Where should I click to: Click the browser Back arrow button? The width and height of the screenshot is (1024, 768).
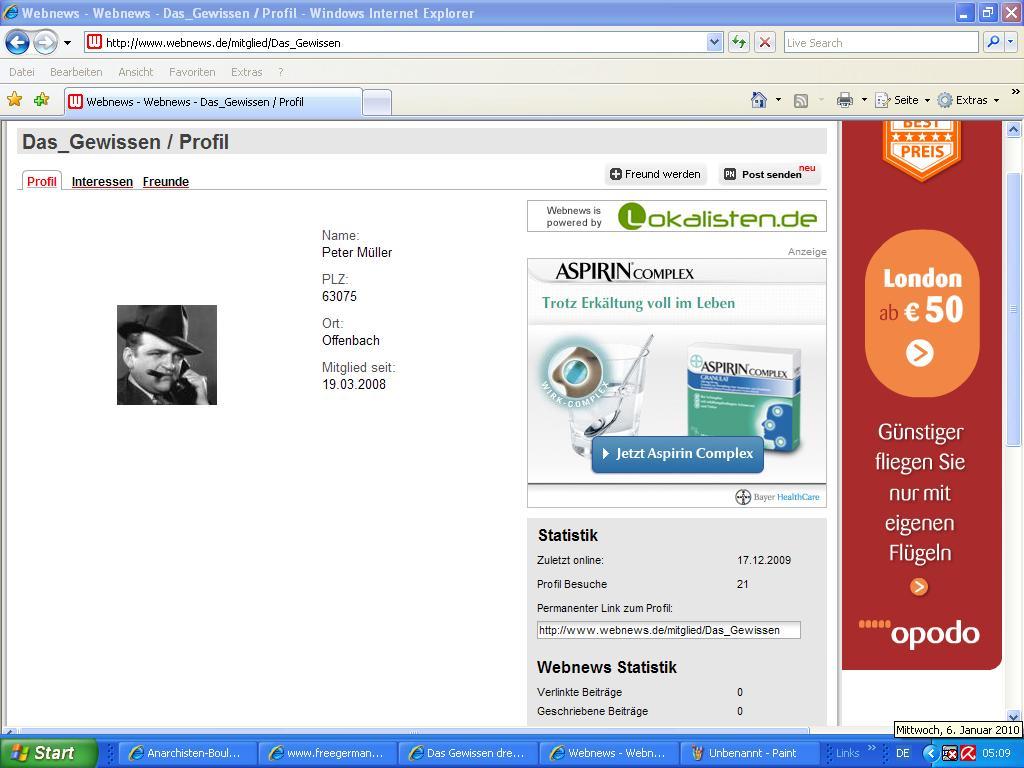tap(17, 42)
